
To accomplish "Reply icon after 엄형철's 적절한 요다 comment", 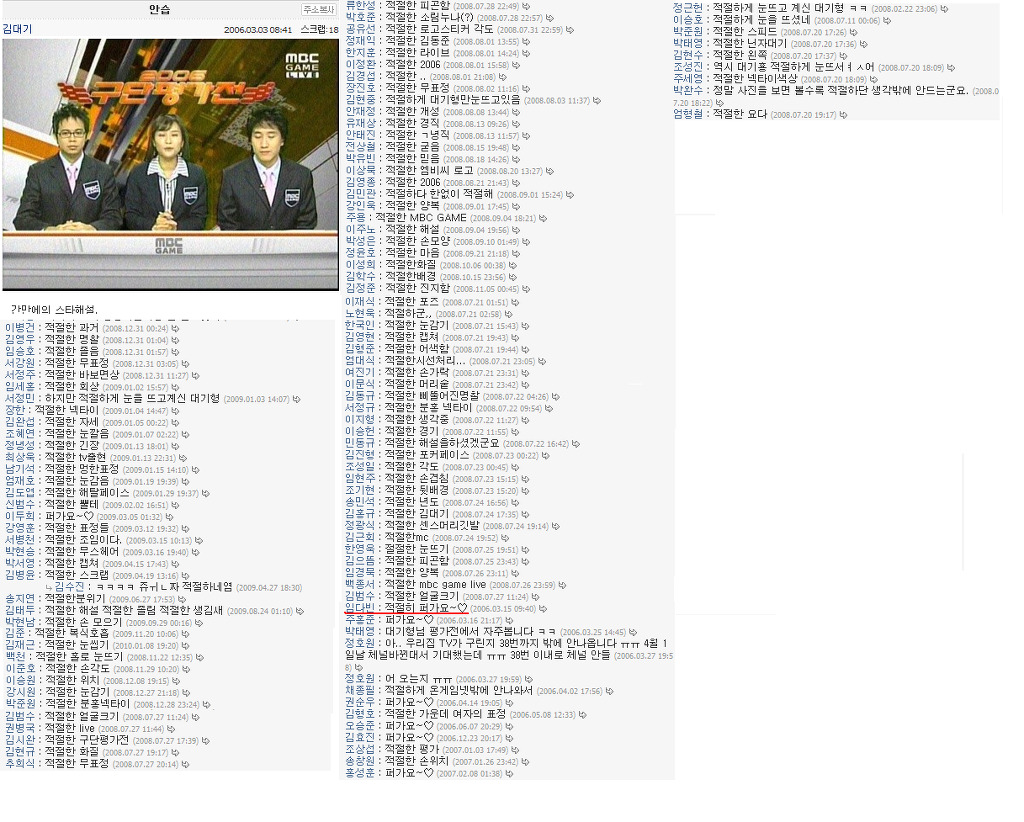I will pos(843,115).
